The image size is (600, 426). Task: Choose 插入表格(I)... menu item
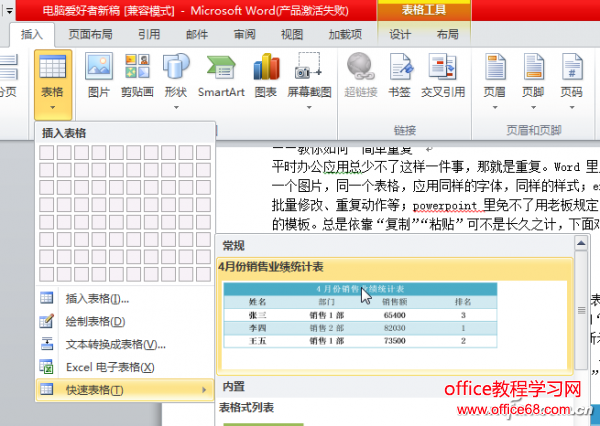(x=124, y=299)
